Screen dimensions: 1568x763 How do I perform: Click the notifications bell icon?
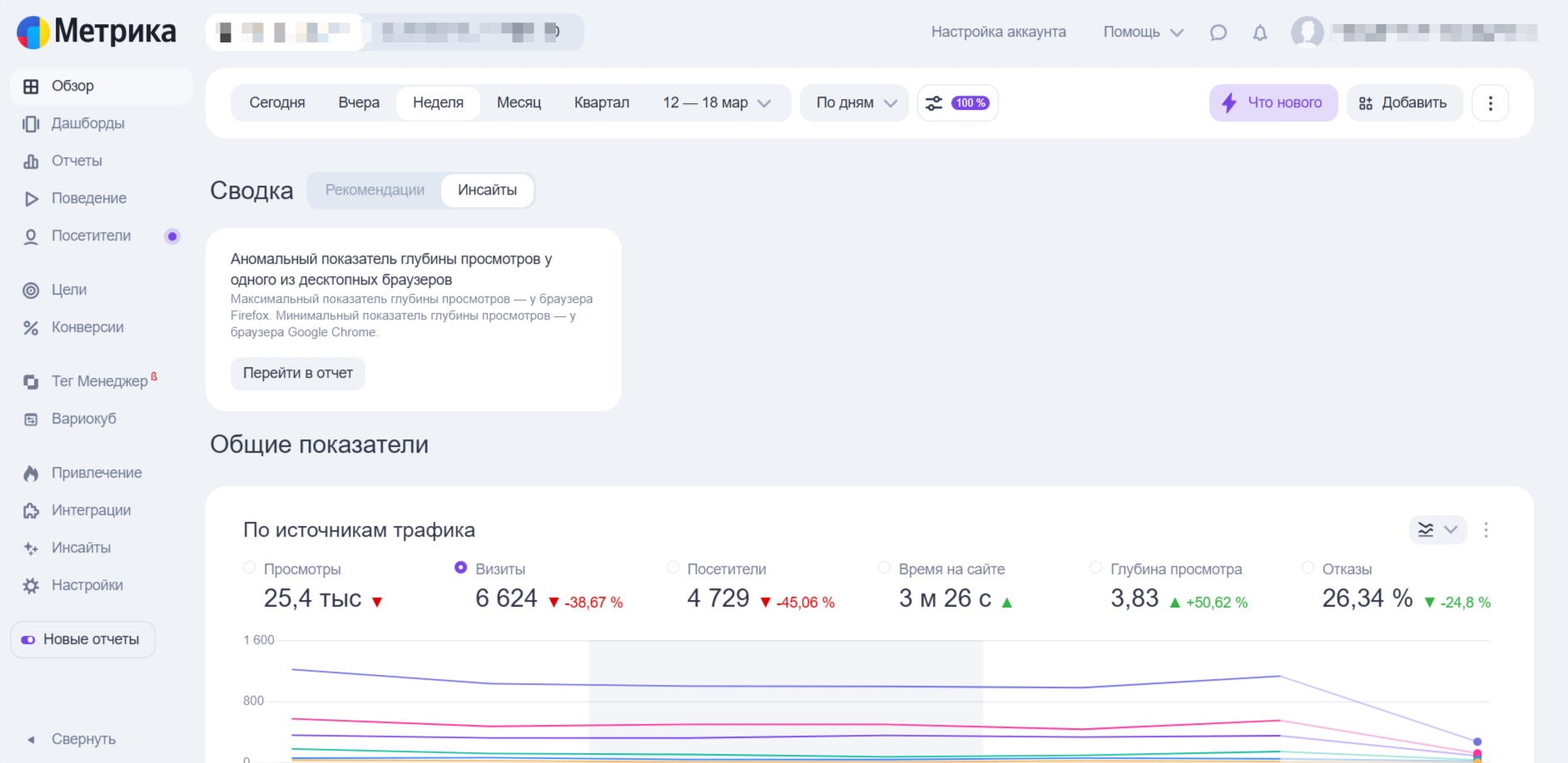coord(1260,32)
